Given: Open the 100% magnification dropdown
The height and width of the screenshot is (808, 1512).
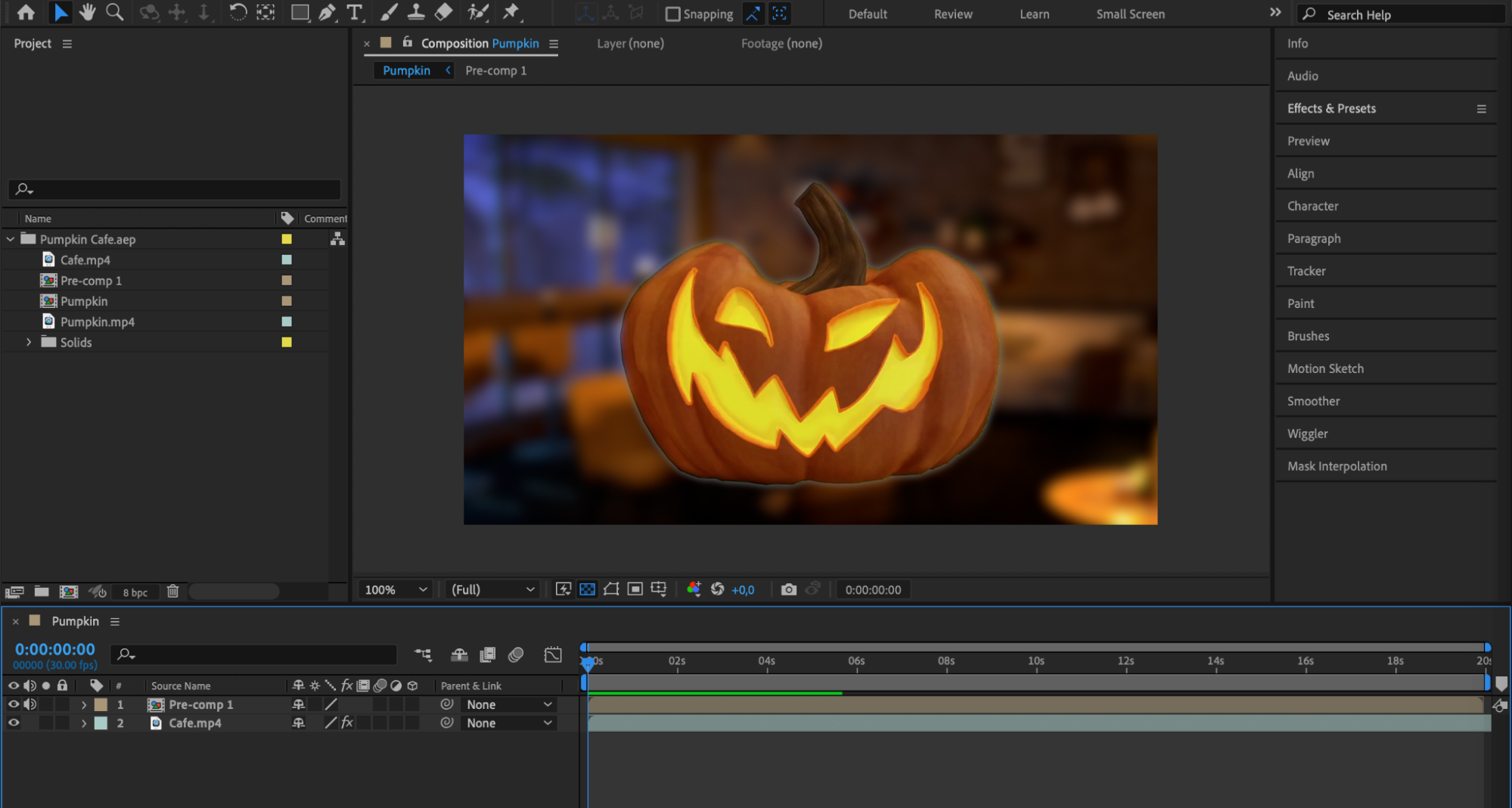Looking at the screenshot, I should (396, 589).
